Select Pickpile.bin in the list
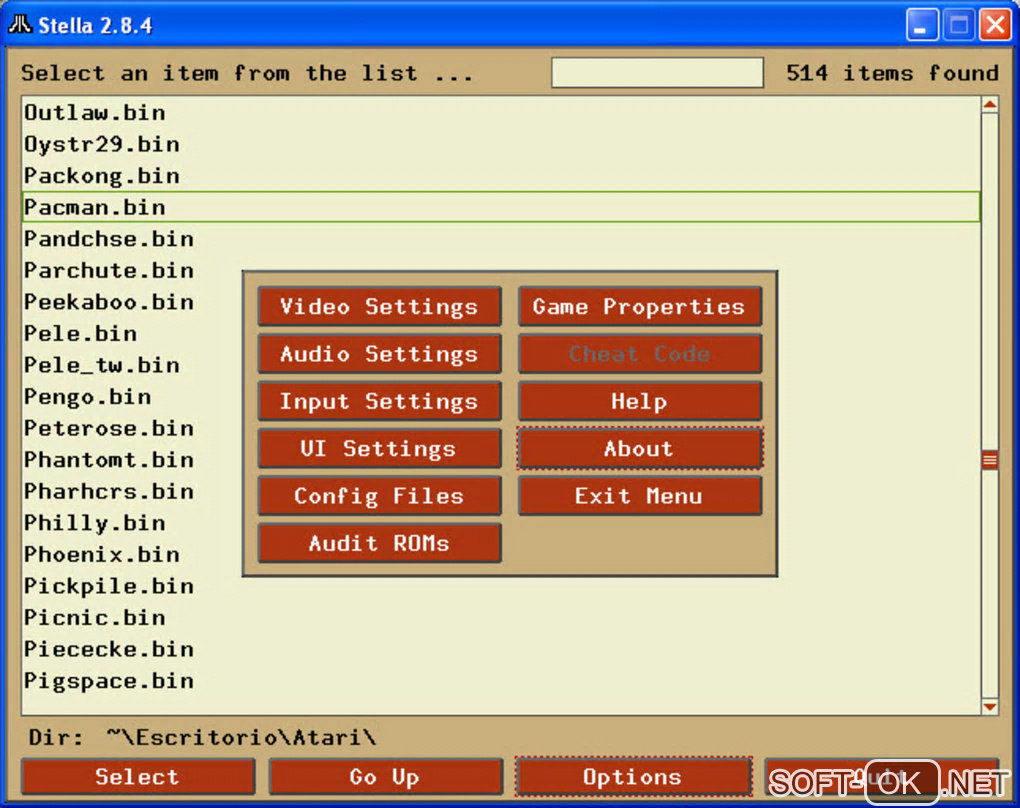The height and width of the screenshot is (808, 1020). tap(500, 586)
